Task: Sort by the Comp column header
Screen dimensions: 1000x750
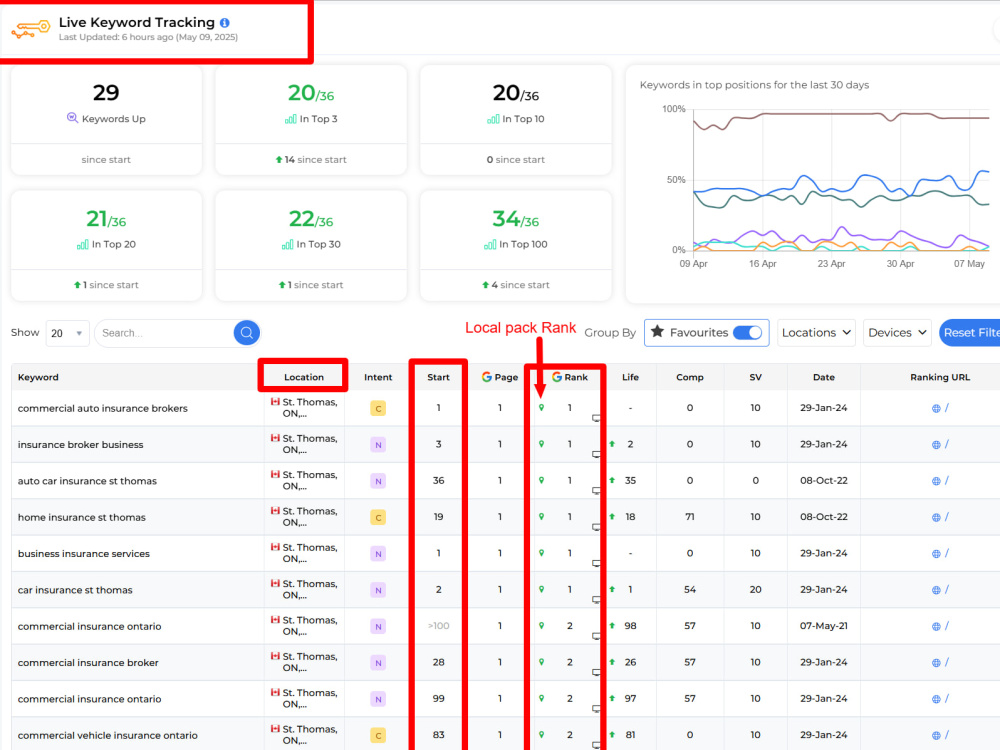Action: [x=689, y=377]
